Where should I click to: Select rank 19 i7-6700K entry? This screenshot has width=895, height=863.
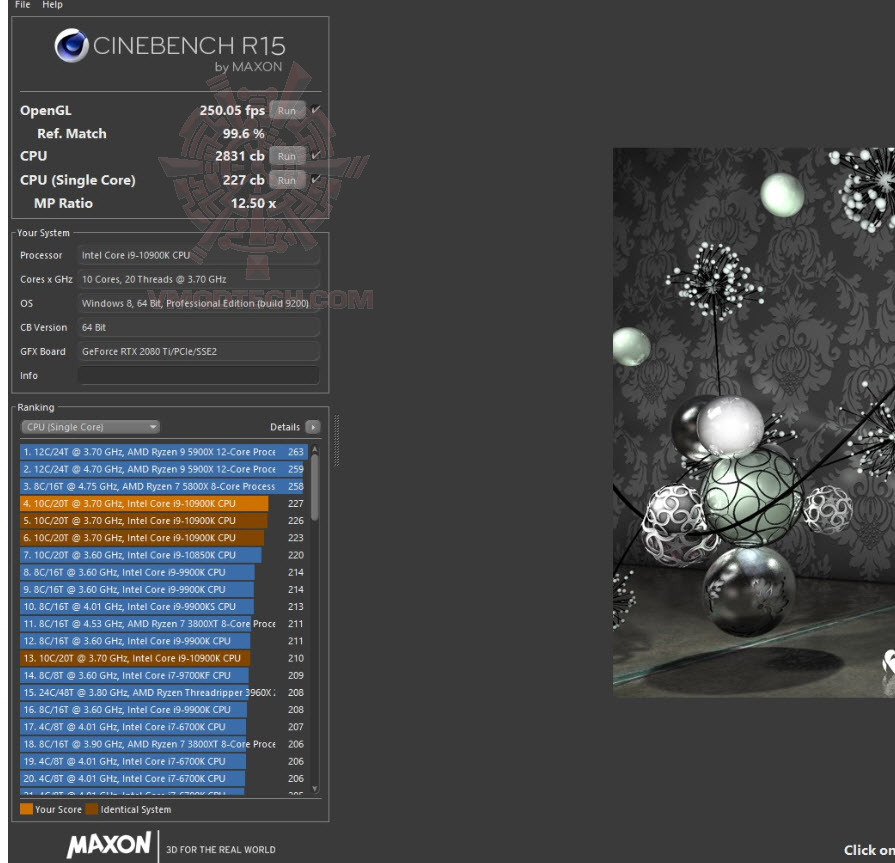pos(164,761)
